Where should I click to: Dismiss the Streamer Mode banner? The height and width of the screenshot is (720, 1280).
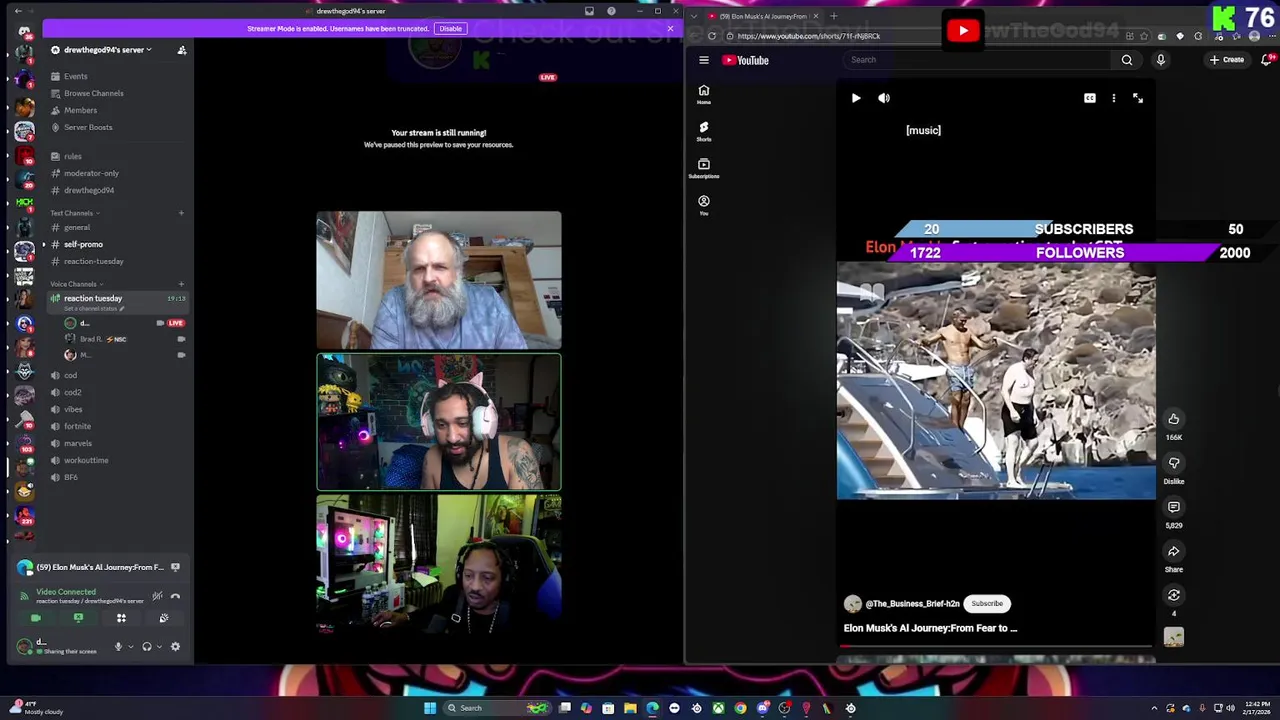tap(670, 29)
